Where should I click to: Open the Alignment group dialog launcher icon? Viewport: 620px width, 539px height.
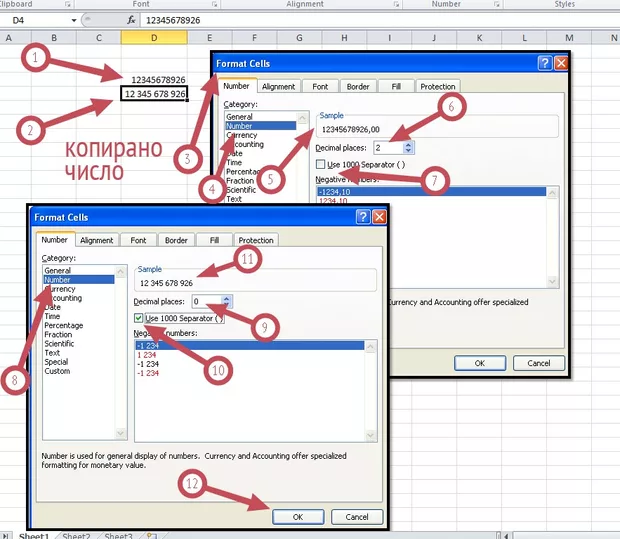396,4
